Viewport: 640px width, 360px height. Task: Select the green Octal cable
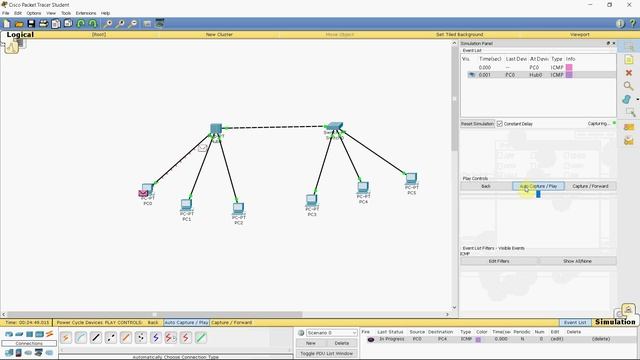click(201, 338)
